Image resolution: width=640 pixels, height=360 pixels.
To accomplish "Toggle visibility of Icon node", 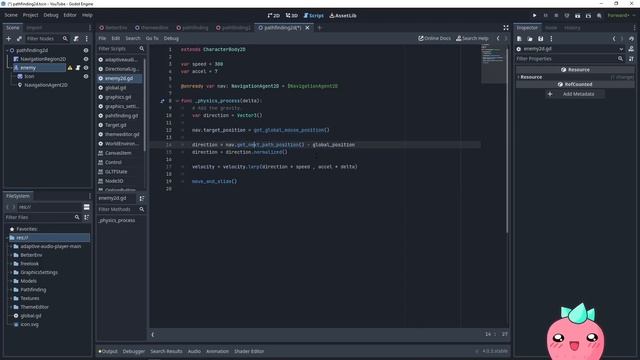I will click(86, 76).
